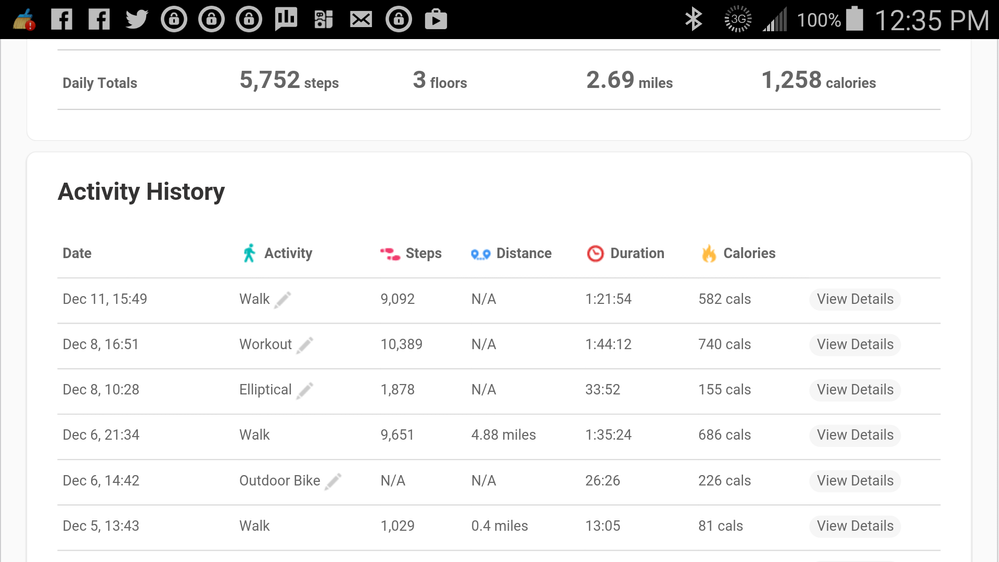
Task: Tap the first Facebook notification icon
Action: pos(61,19)
